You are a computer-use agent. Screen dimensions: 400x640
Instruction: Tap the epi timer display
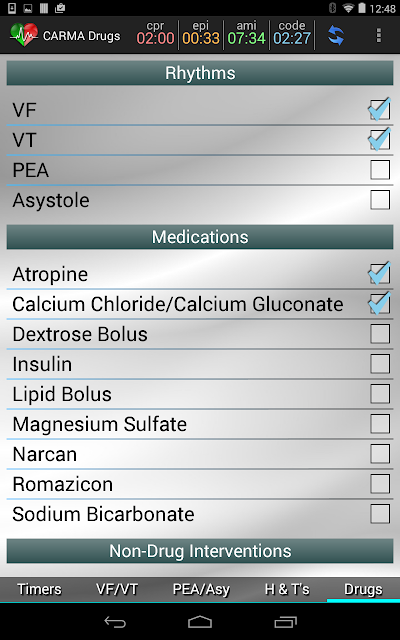point(201,33)
